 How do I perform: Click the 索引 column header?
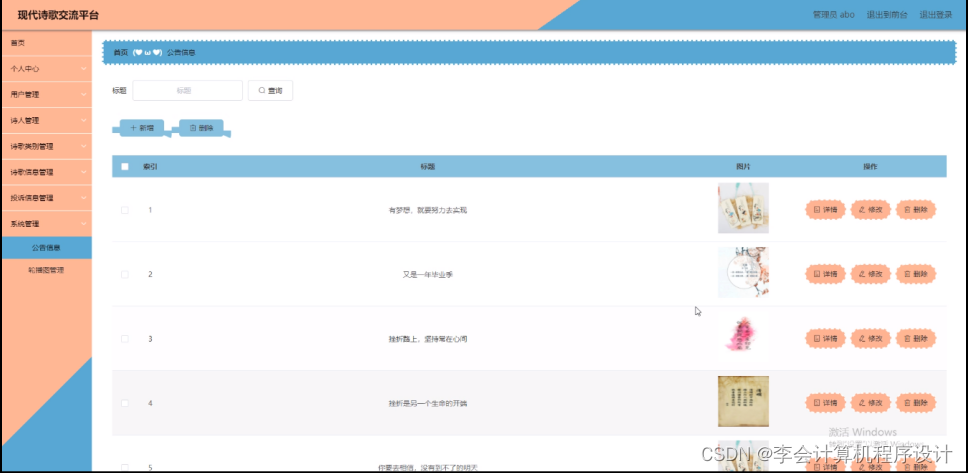click(150, 167)
